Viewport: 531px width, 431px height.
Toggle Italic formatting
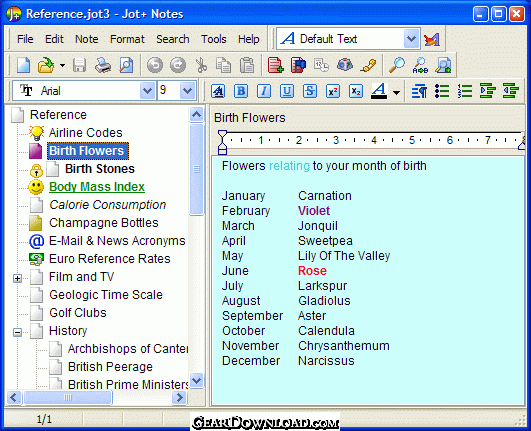264,91
